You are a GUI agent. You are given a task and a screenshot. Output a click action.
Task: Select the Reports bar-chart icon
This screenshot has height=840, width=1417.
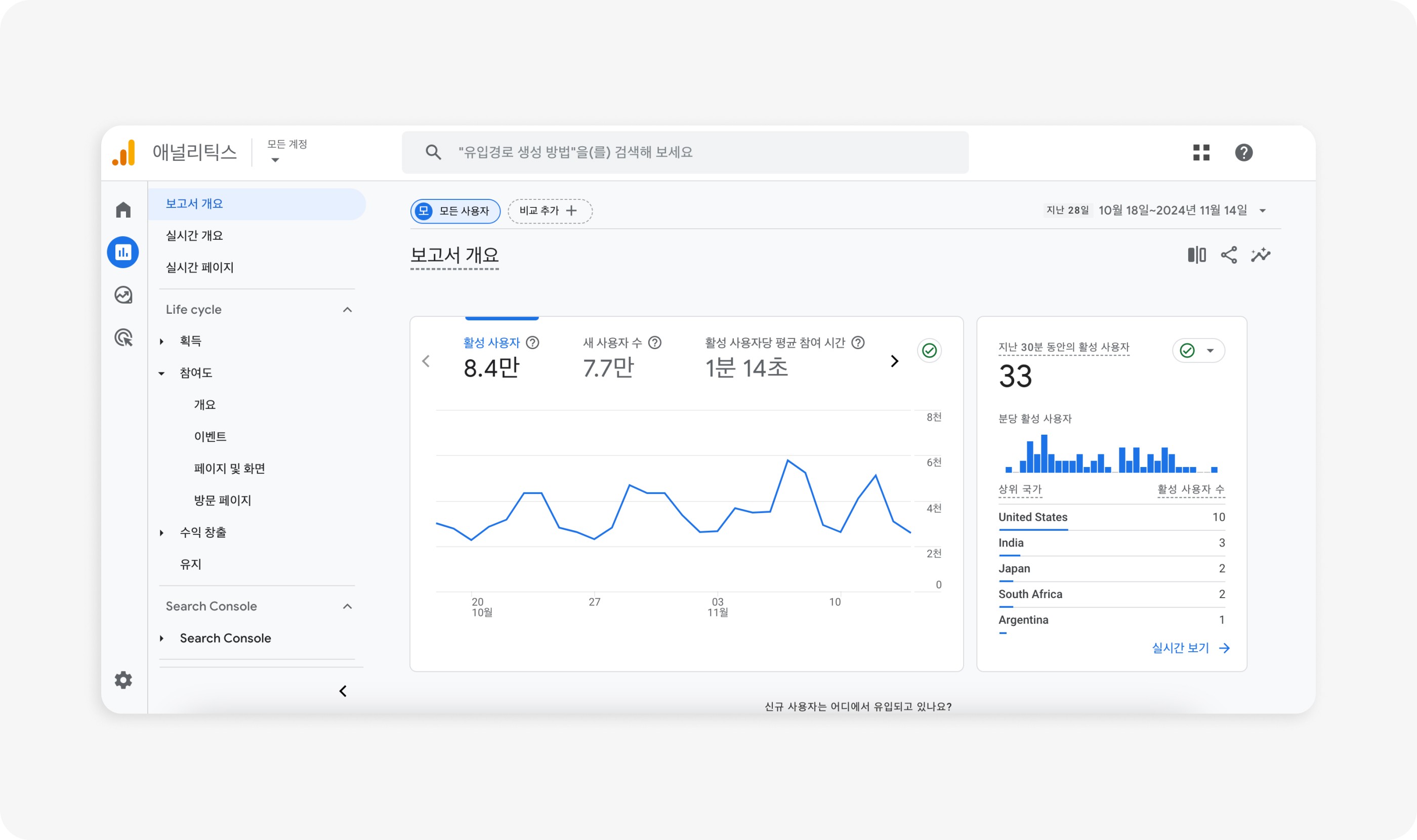(x=123, y=253)
